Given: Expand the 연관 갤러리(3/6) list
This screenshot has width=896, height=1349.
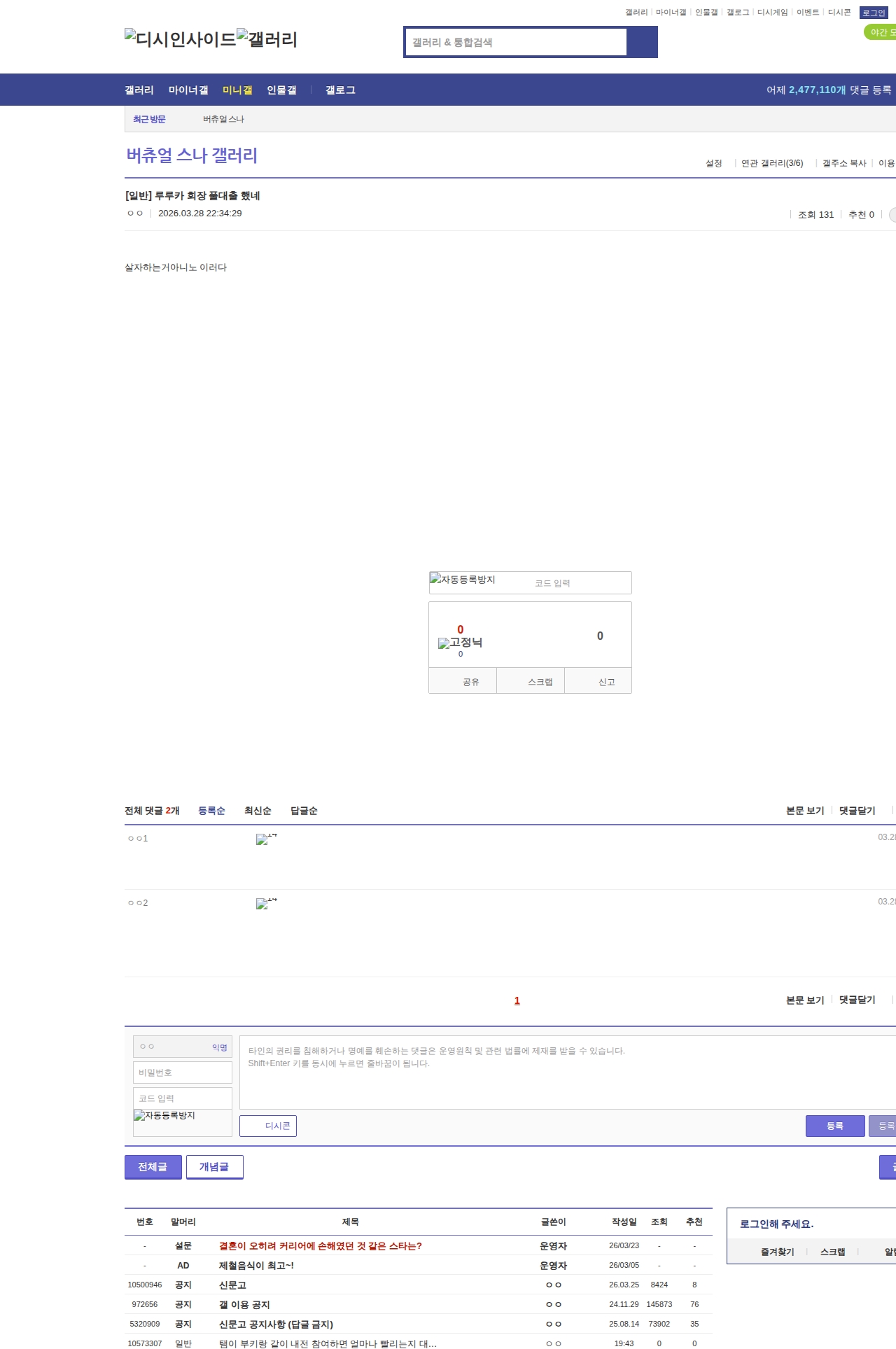Looking at the screenshot, I should click(x=771, y=163).
